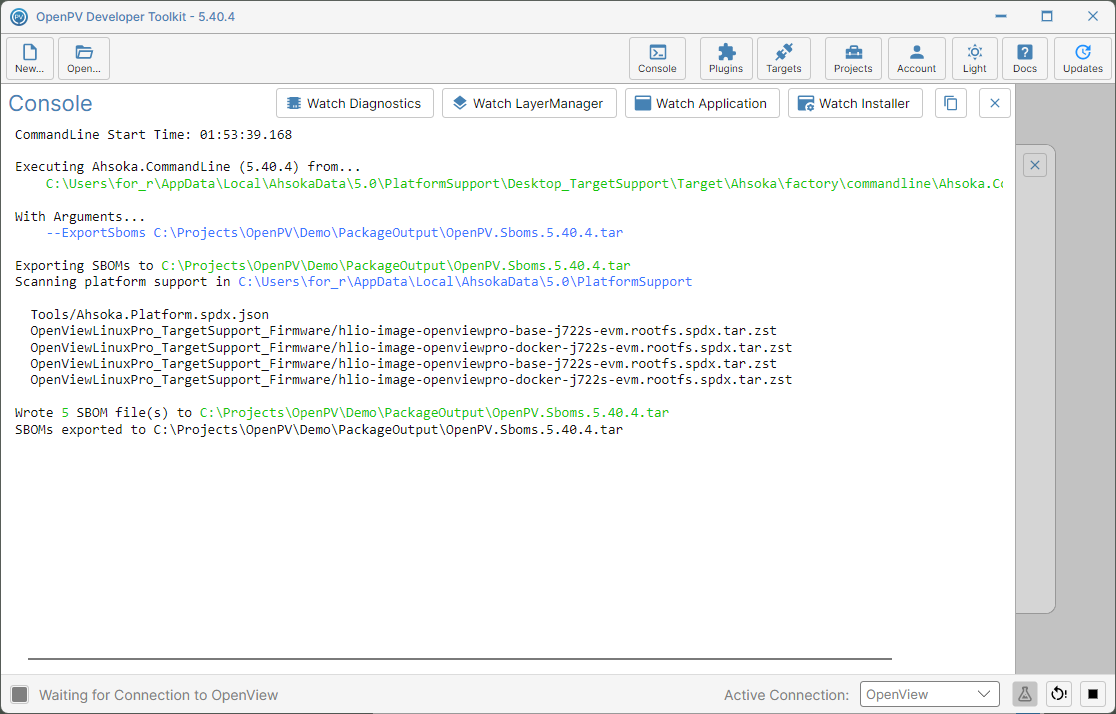
Task: Click the 'Wrote 5 SBOM file(s) to' line
Action: (342, 413)
